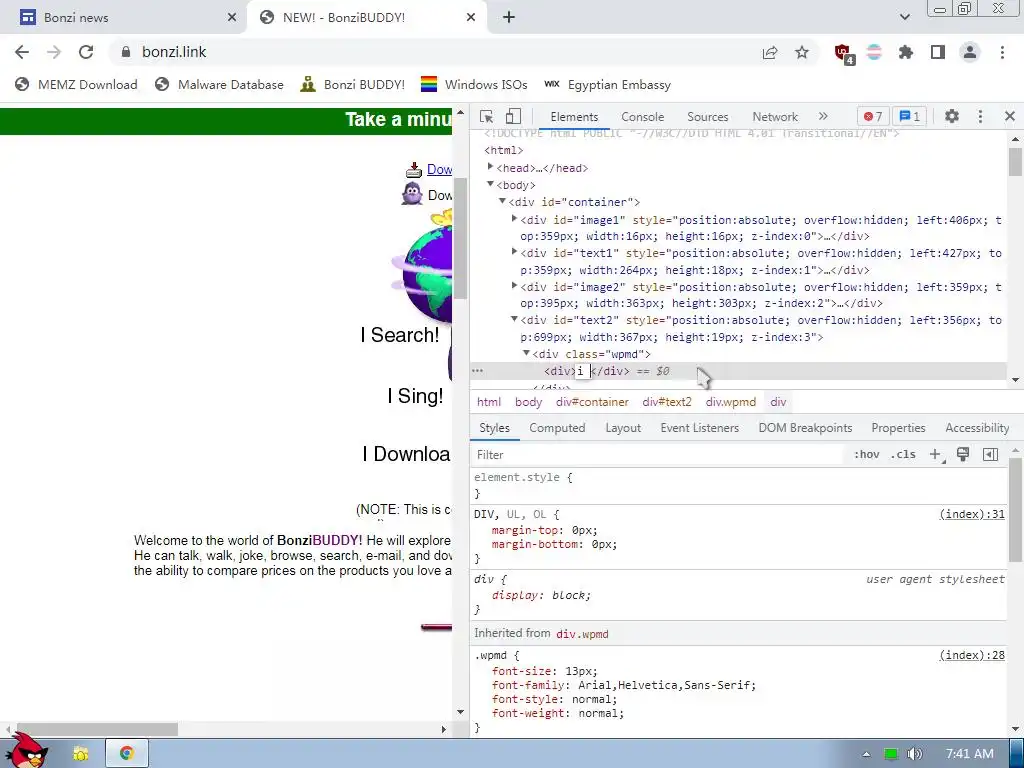The height and width of the screenshot is (768, 1024).
Task: Select div.wpmd in the breadcrumb
Action: tap(731, 402)
